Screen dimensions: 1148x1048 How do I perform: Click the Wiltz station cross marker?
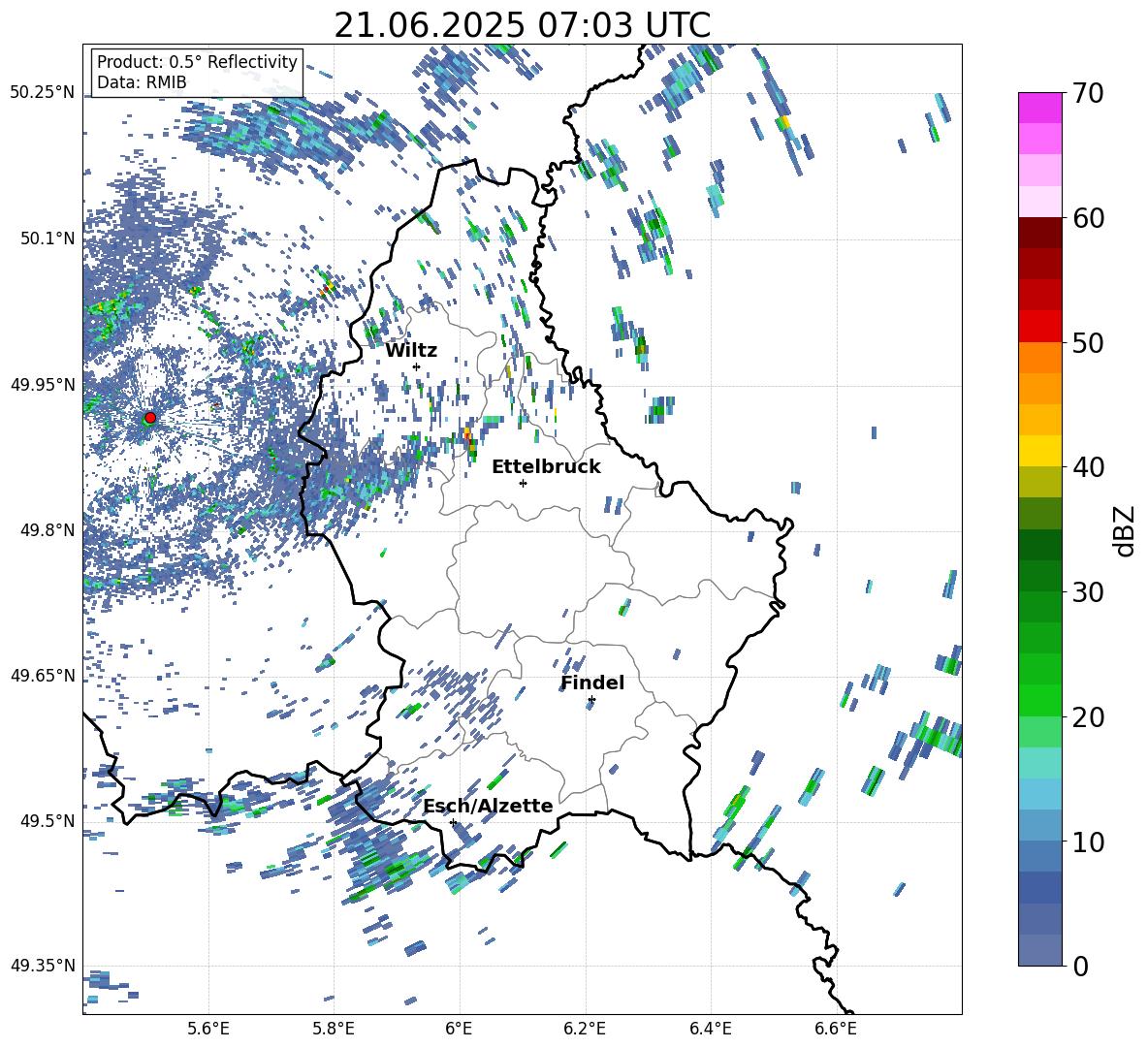coord(417,366)
